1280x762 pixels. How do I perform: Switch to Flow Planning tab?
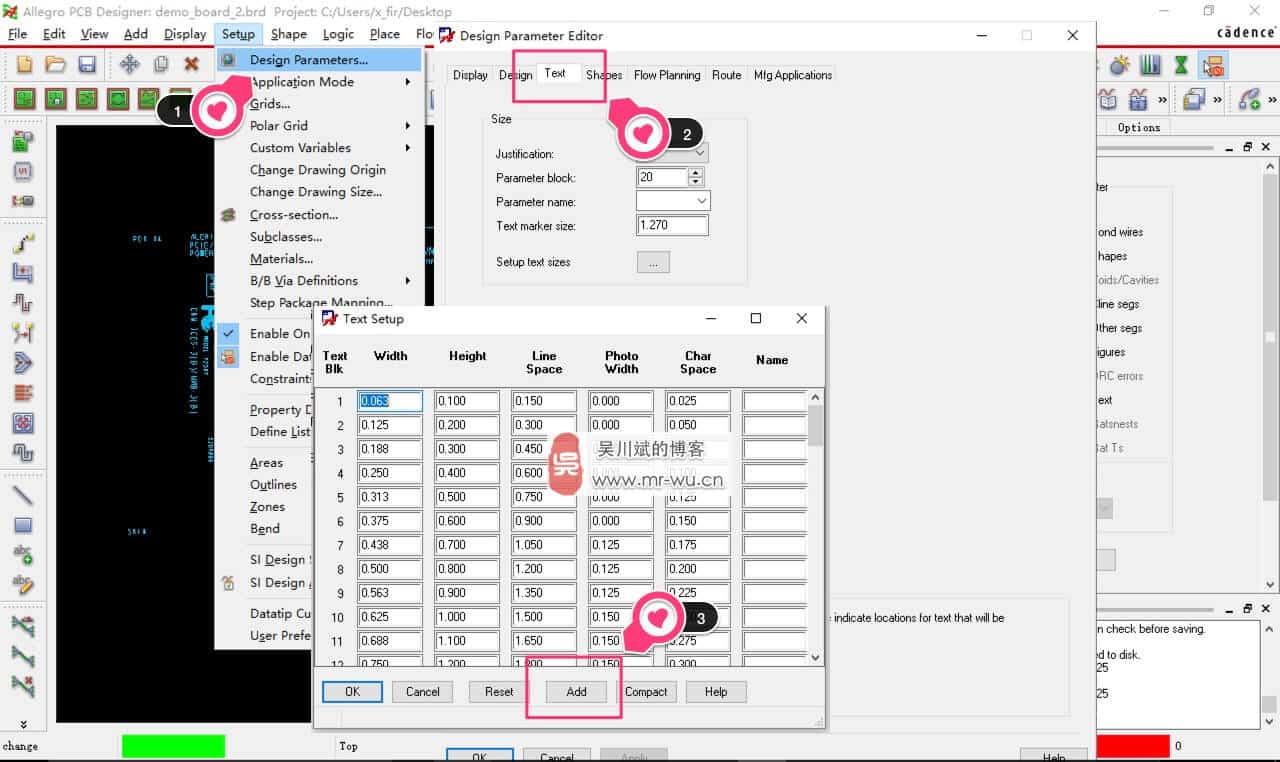(x=667, y=75)
